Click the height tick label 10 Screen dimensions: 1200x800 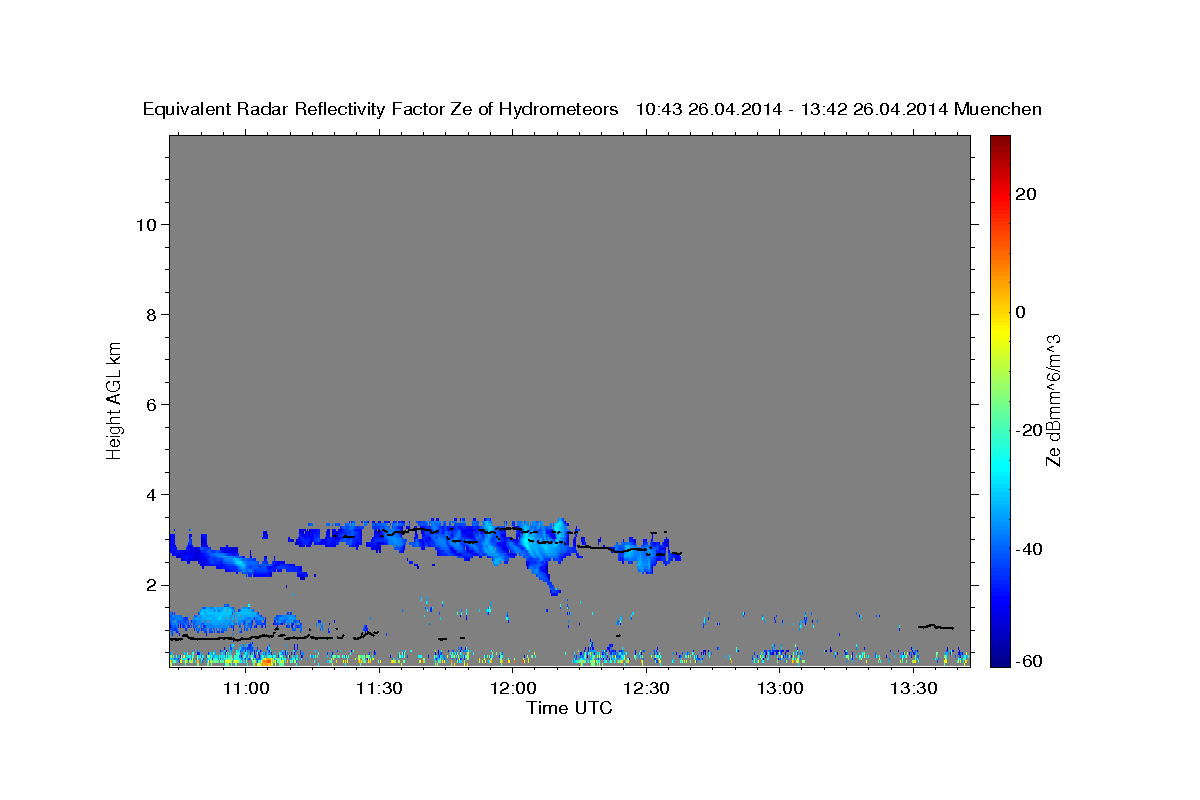point(146,224)
